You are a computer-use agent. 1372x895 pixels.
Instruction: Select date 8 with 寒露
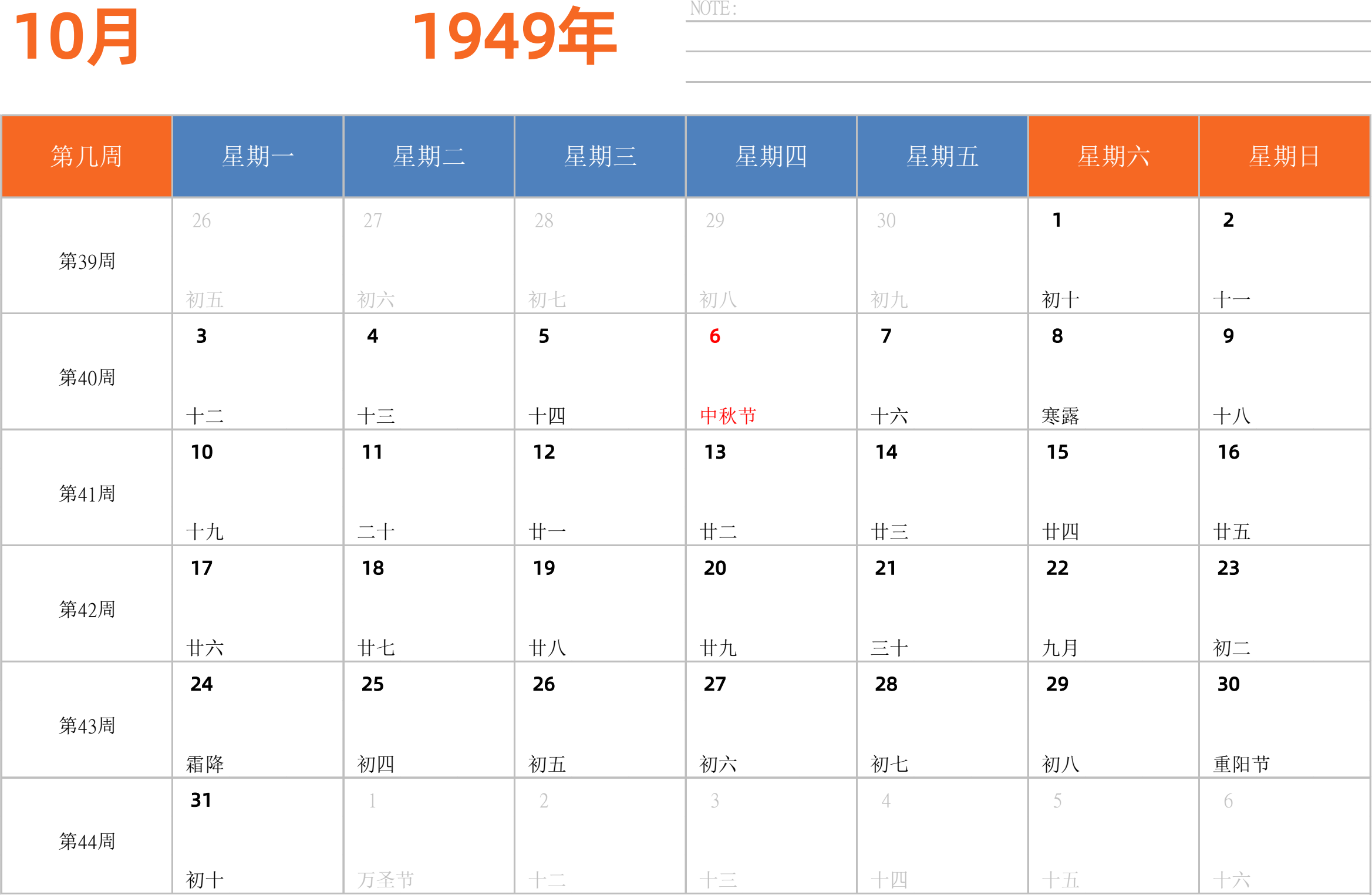(x=1113, y=371)
